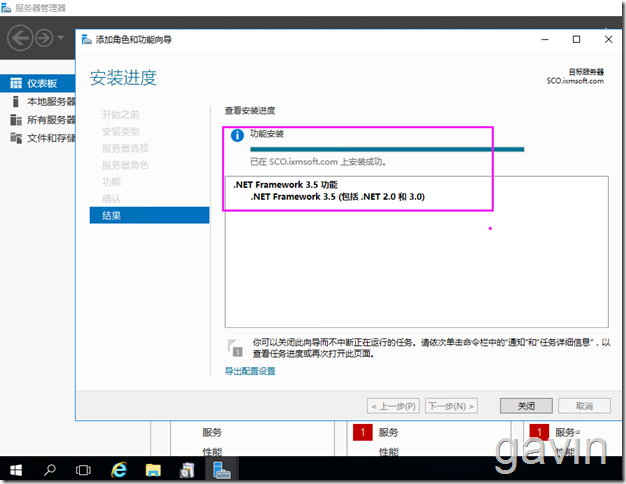
Task: Click the middle tile 服务 entry in dashboard
Action: tap(388, 432)
